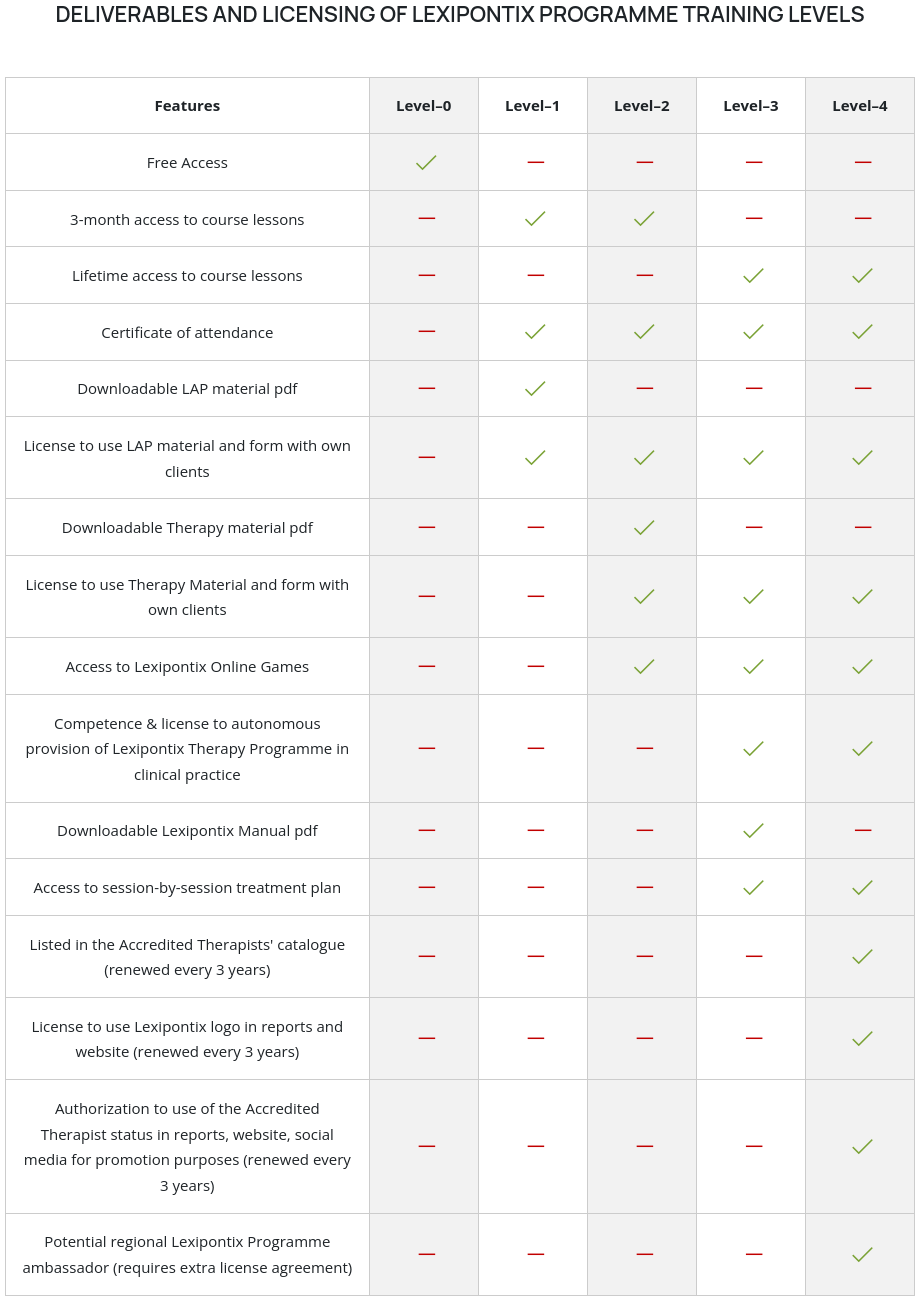Click the Free Access checkmark under Level-0
920x1303 pixels.
click(426, 162)
